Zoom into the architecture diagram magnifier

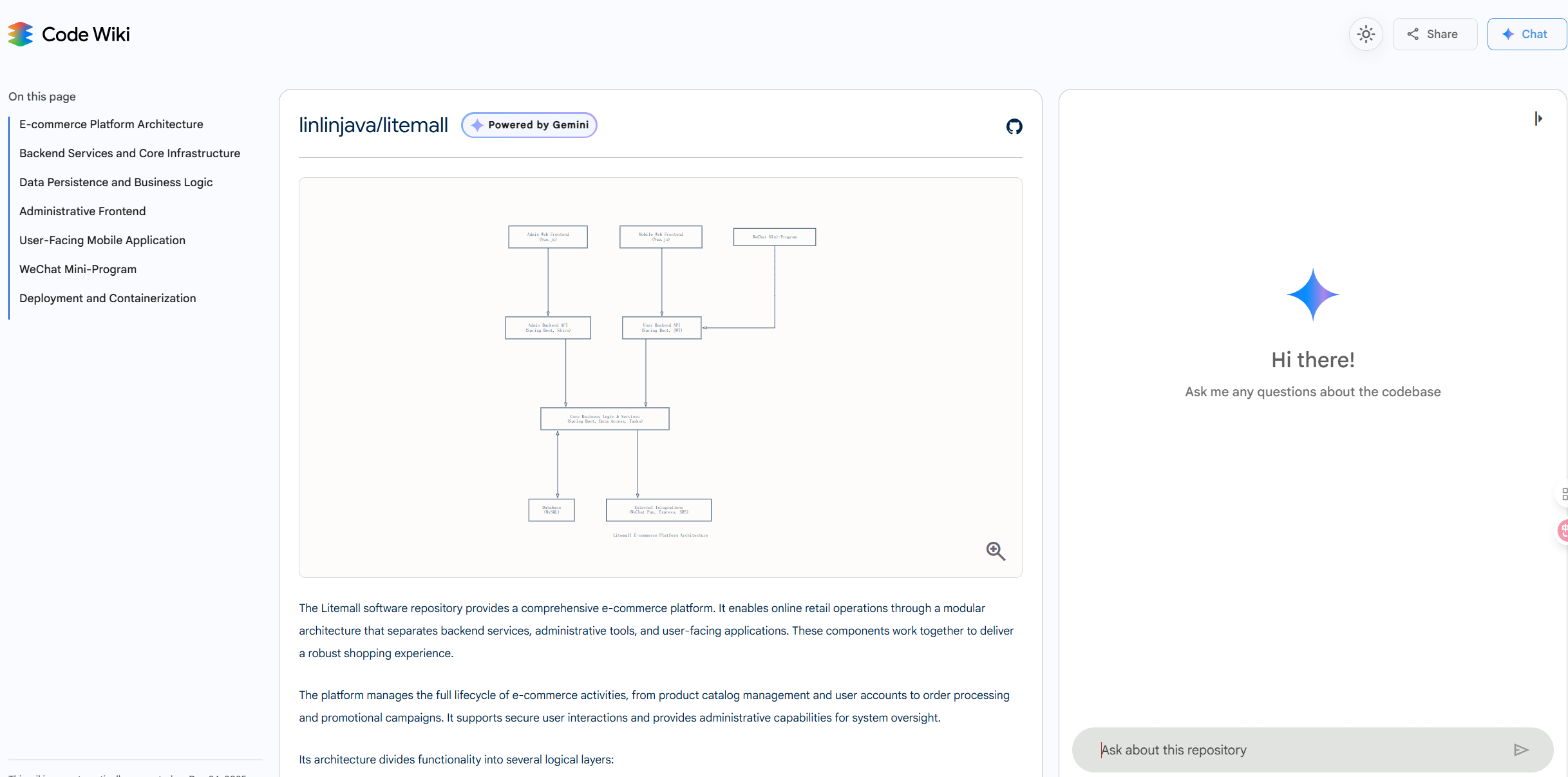point(996,551)
